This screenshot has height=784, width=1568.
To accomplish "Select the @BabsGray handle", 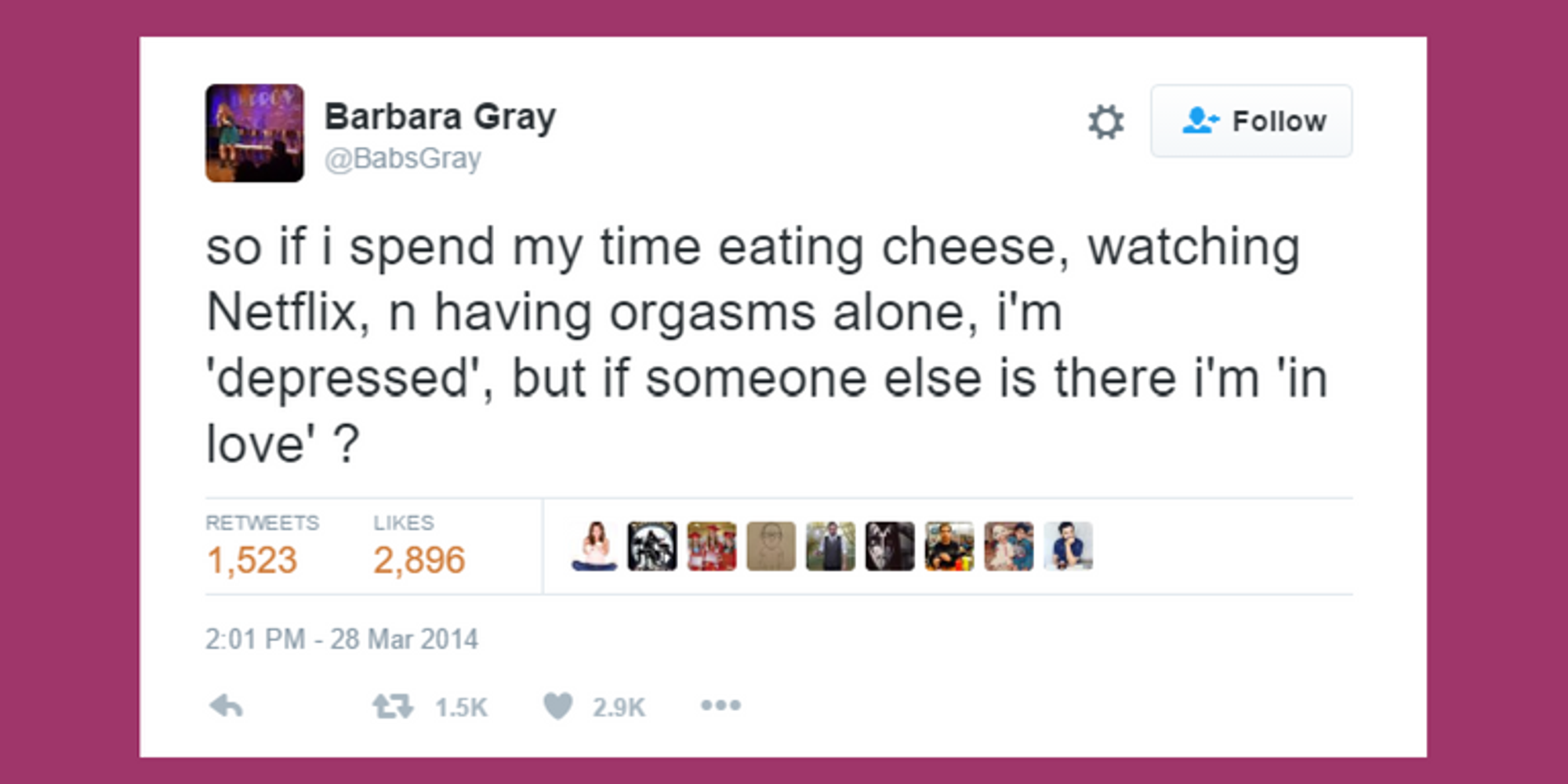I will coord(404,157).
